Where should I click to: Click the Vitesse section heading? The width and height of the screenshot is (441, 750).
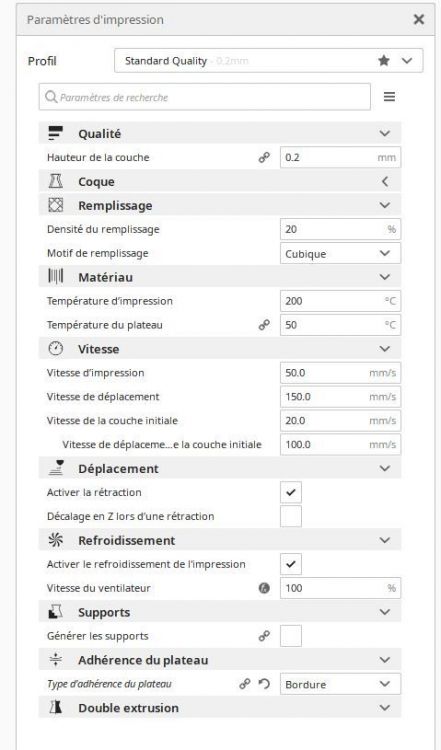coord(99,349)
